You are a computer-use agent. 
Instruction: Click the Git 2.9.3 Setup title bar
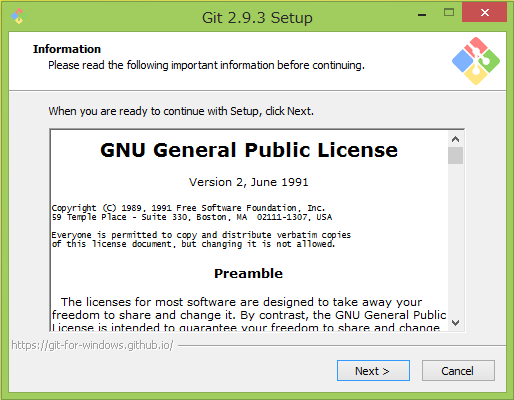click(x=257, y=17)
